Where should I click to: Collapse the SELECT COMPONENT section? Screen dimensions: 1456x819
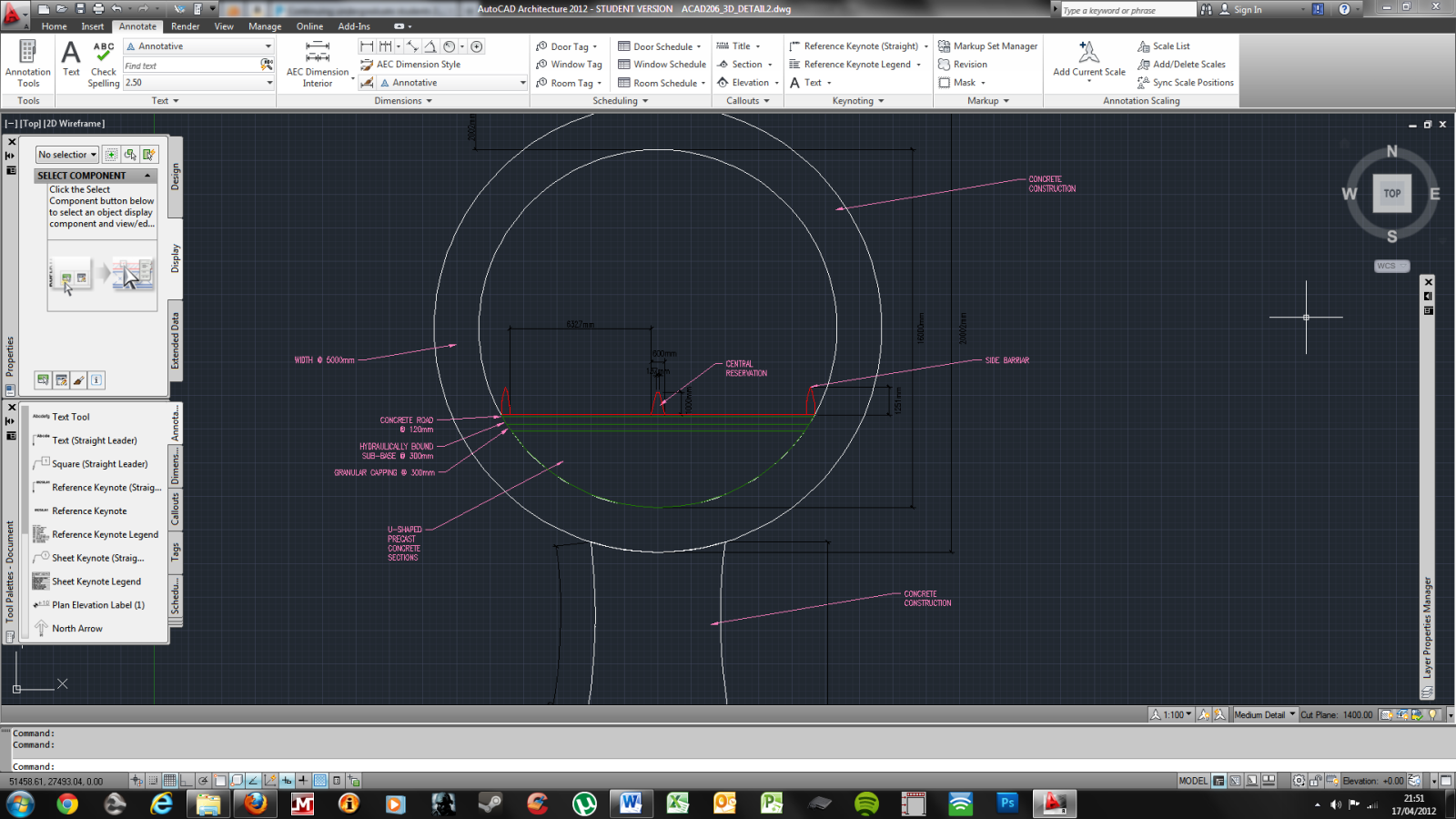coord(147,176)
